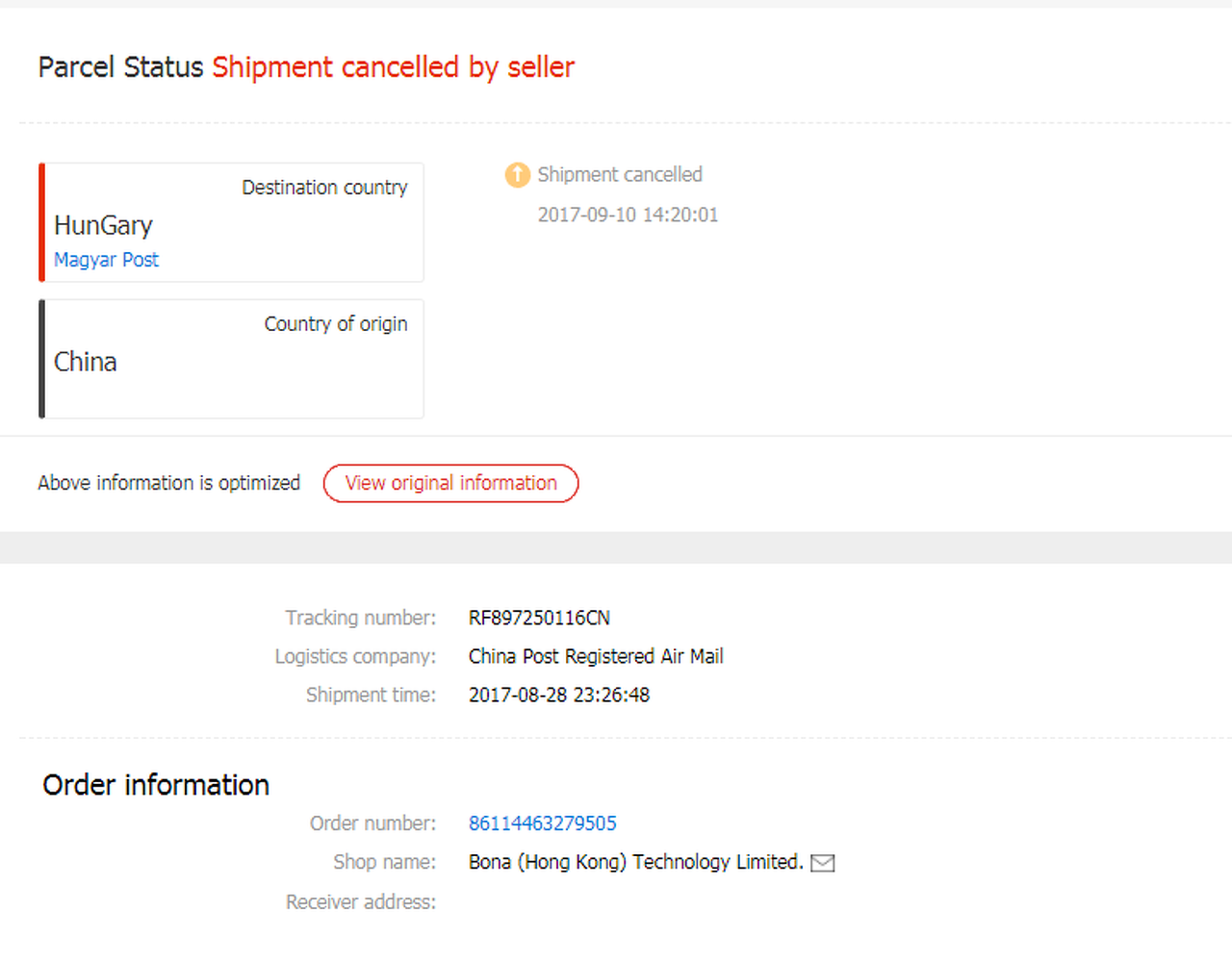Click the 2017-09-10 14:20:01 cancellation timestamp
This screenshot has height=962, width=1232.
[628, 215]
